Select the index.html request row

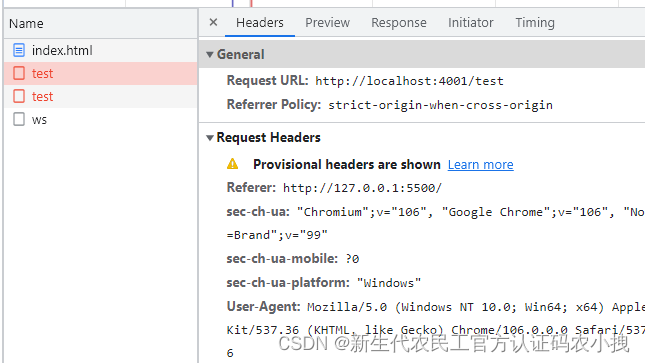coord(101,50)
